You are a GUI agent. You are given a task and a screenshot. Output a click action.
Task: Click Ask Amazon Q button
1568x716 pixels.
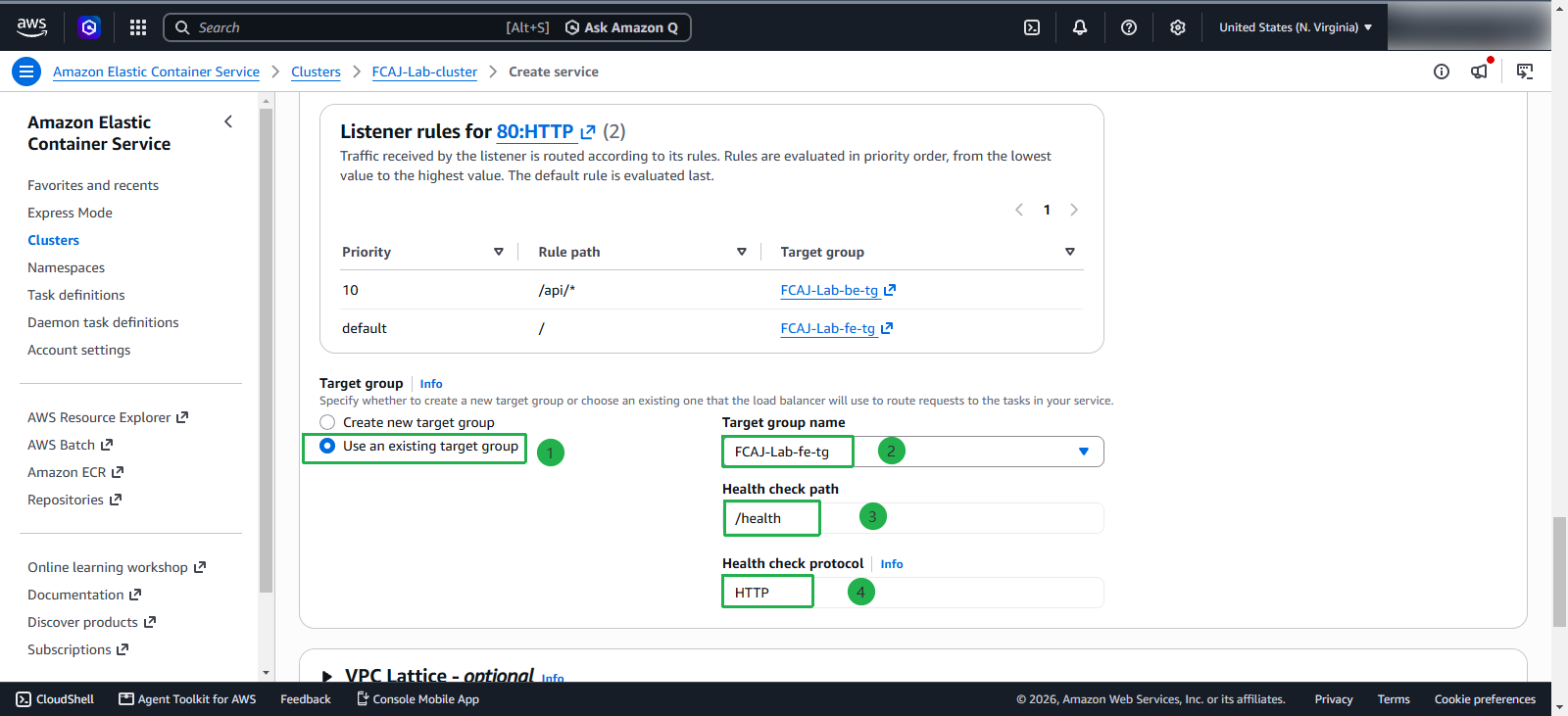pos(621,27)
